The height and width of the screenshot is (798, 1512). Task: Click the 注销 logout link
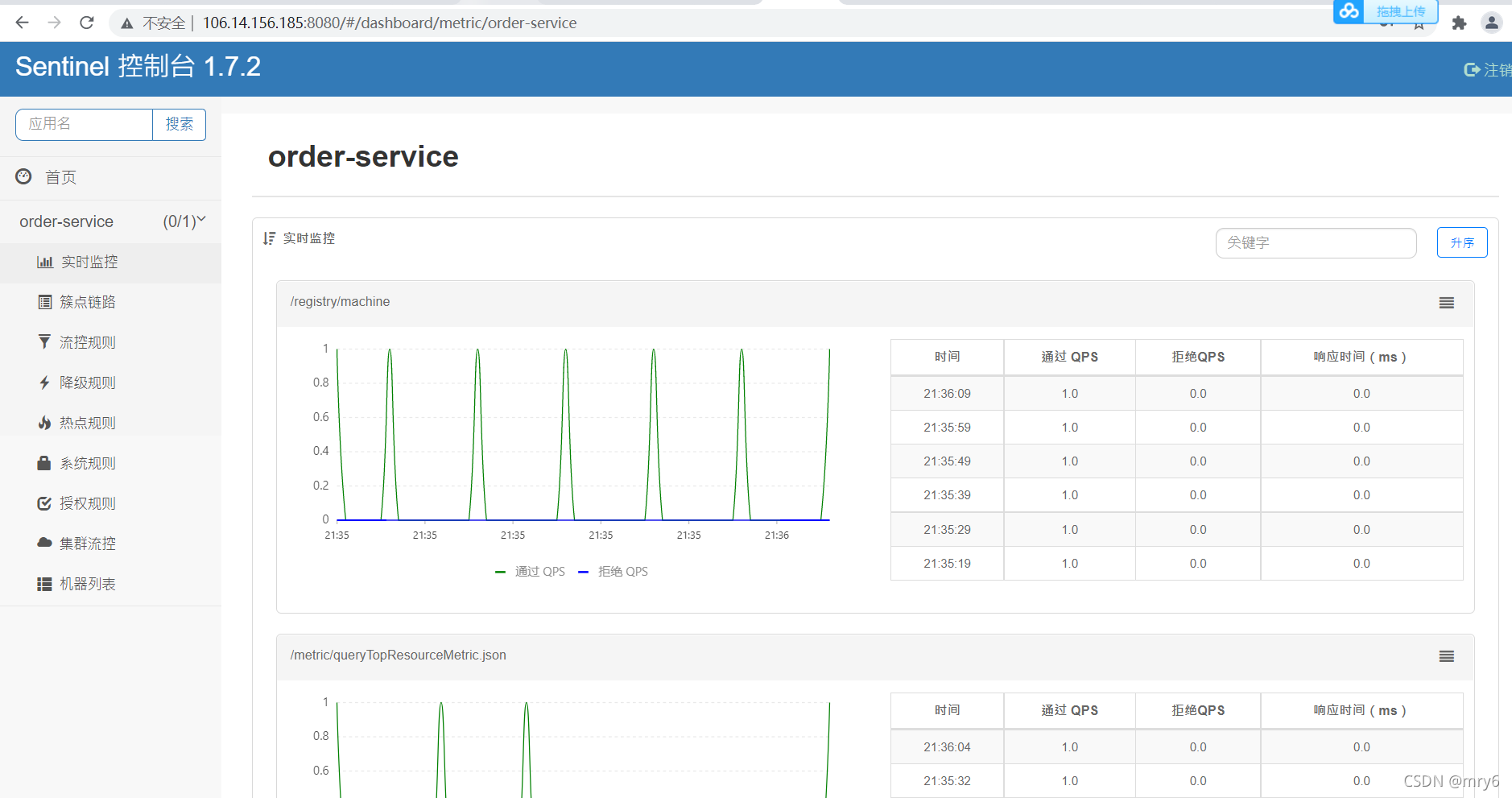pyautogui.click(x=1498, y=70)
